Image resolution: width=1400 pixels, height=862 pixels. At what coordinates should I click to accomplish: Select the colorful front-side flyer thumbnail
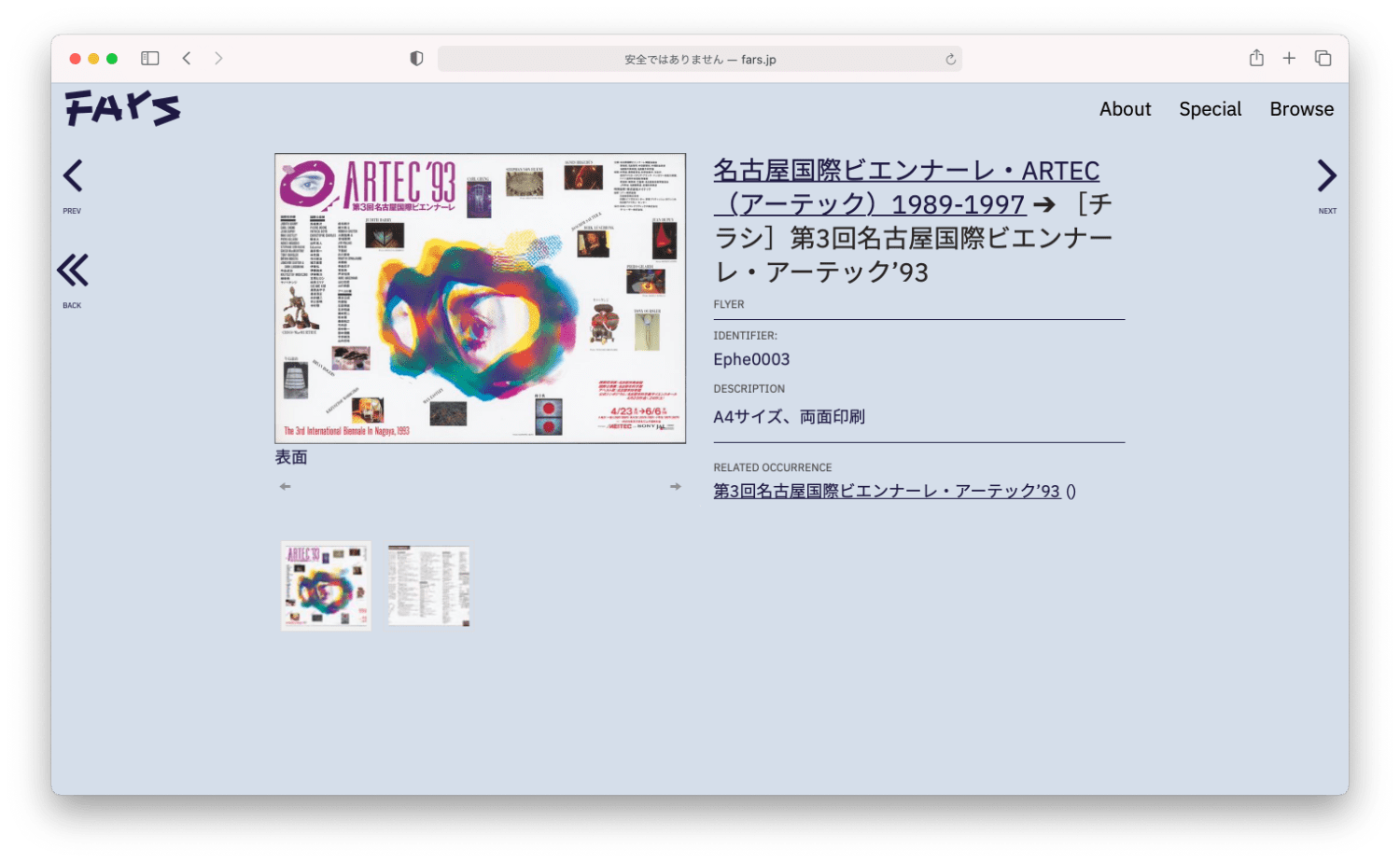(326, 586)
